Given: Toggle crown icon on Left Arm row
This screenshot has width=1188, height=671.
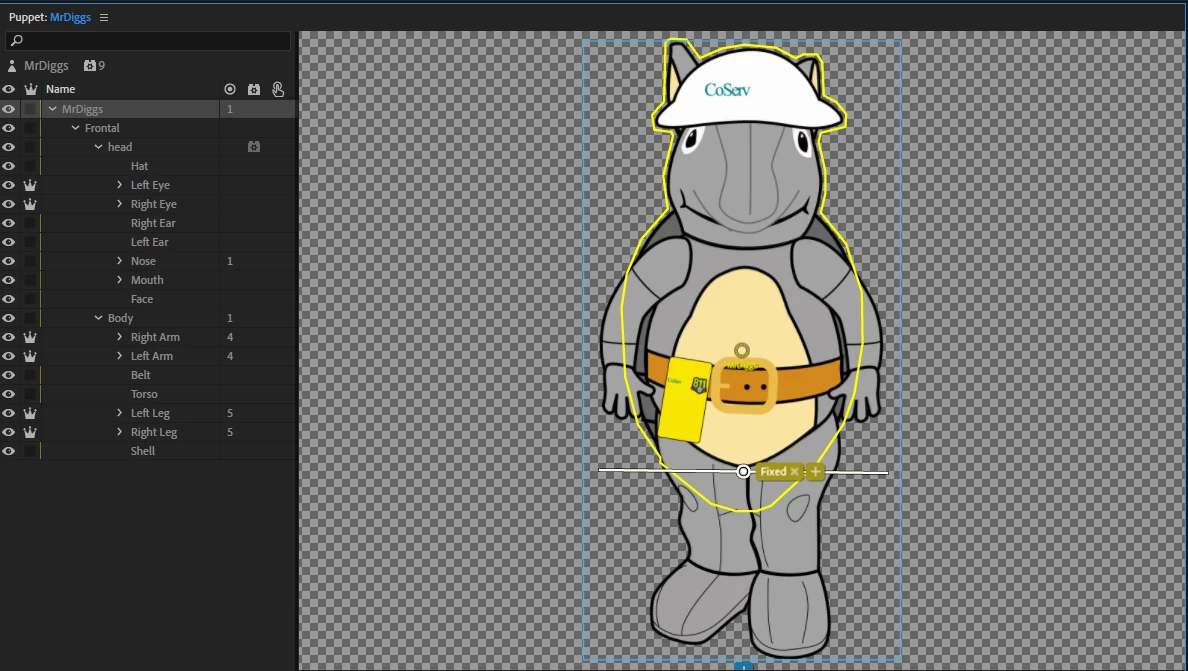Looking at the screenshot, I should pos(30,356).
